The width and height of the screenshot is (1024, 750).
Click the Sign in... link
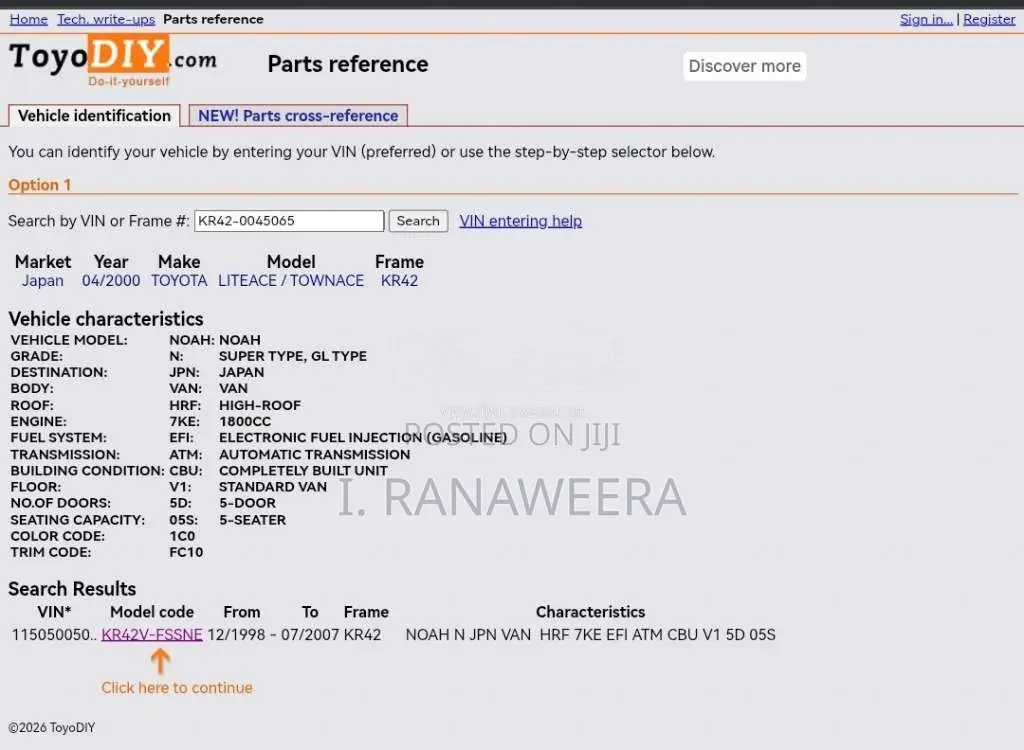point(926,19)
